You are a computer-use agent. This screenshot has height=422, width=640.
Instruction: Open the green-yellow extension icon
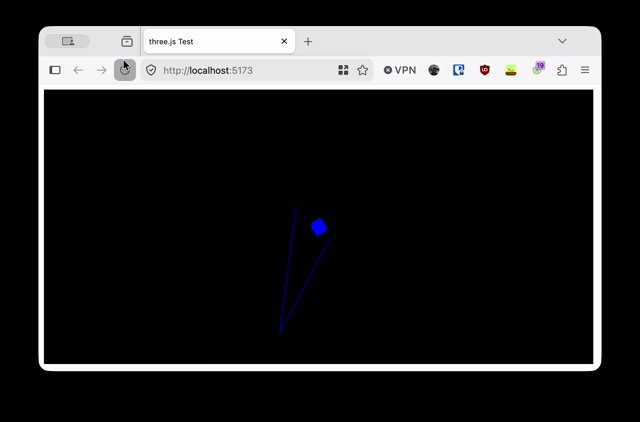(511, 70)
